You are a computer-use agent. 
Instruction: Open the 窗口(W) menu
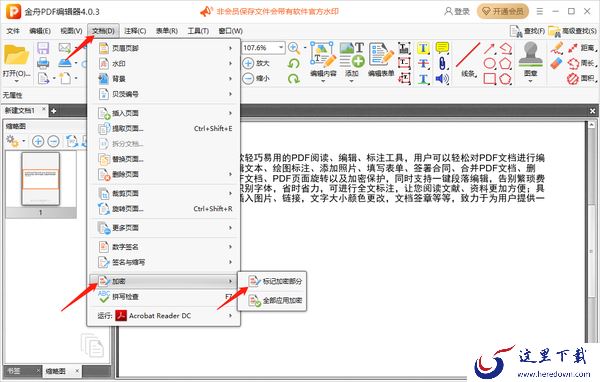[x=230, y=31]
